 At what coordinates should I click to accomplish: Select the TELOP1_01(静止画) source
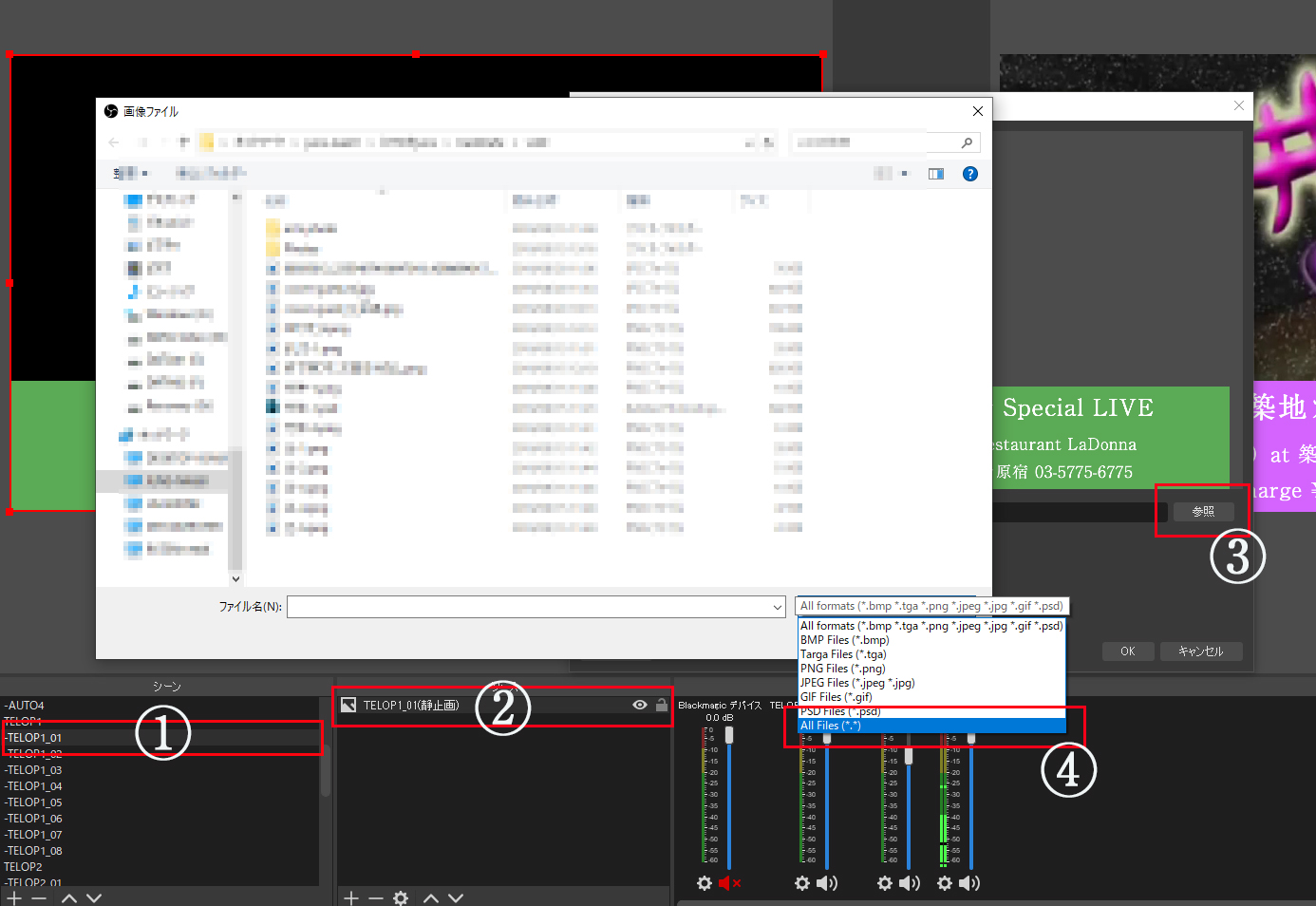(x=503, y=705)
